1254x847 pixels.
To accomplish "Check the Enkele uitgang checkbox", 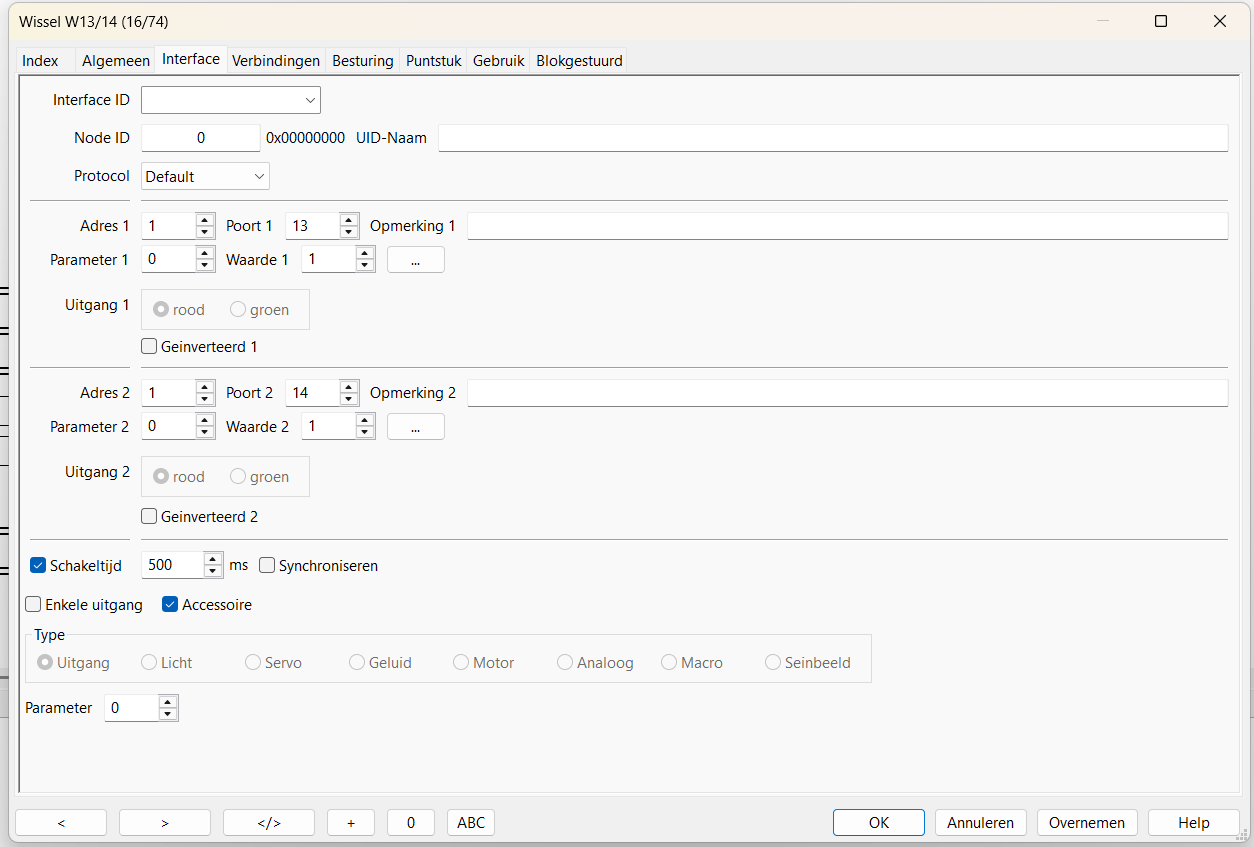I will pos(34,605).
